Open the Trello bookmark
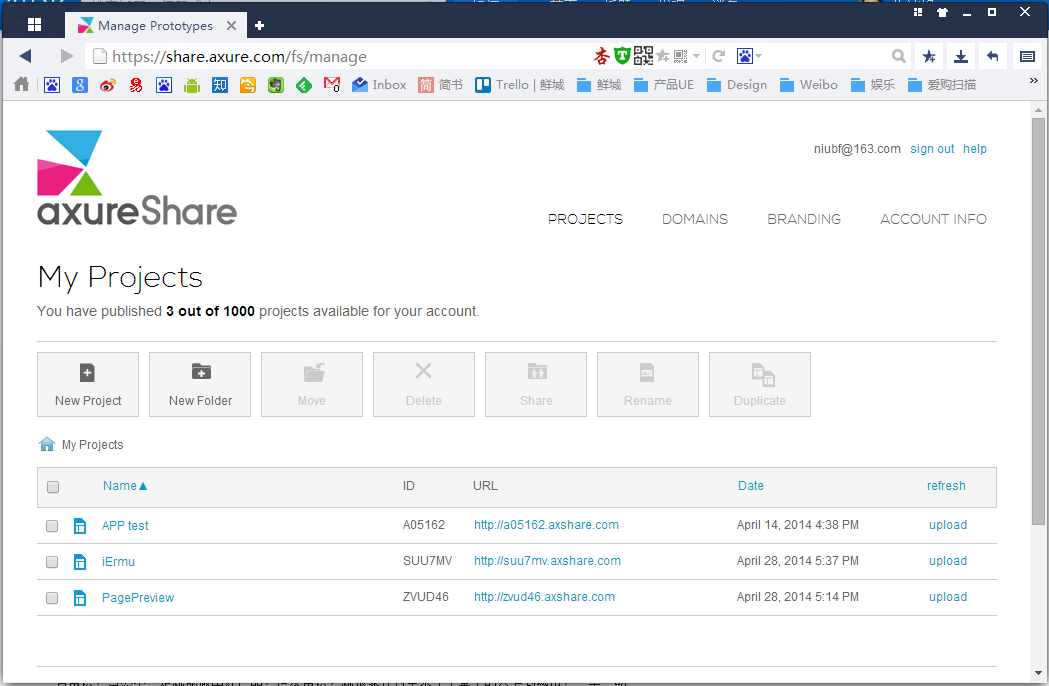Screen dimensions: 1049x686 coord(519,85)
